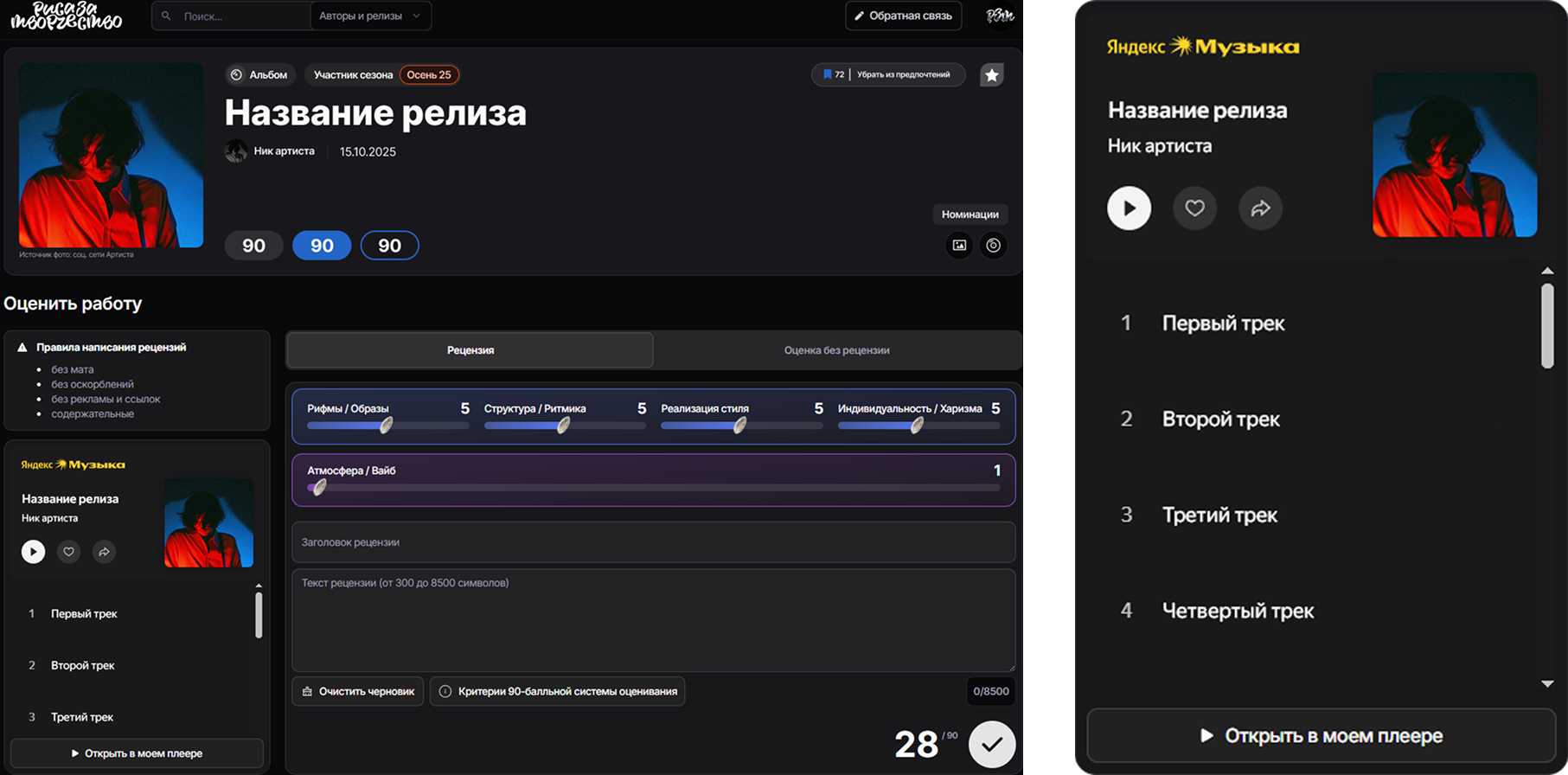Click the share arrow in the large player
The image size is (1568, 775).
(1260, 208)
